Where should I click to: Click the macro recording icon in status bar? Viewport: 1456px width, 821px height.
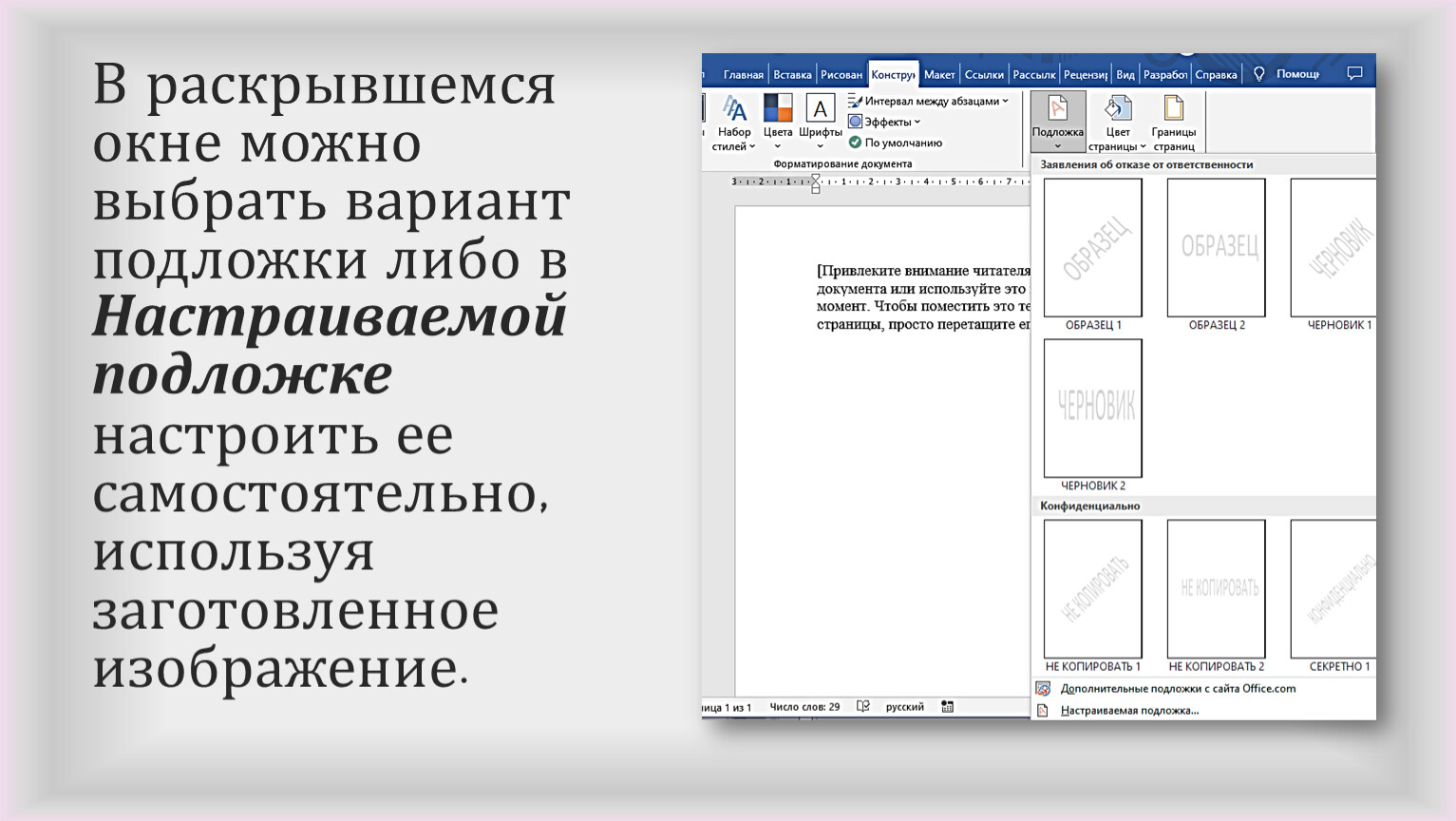[947, 707]
